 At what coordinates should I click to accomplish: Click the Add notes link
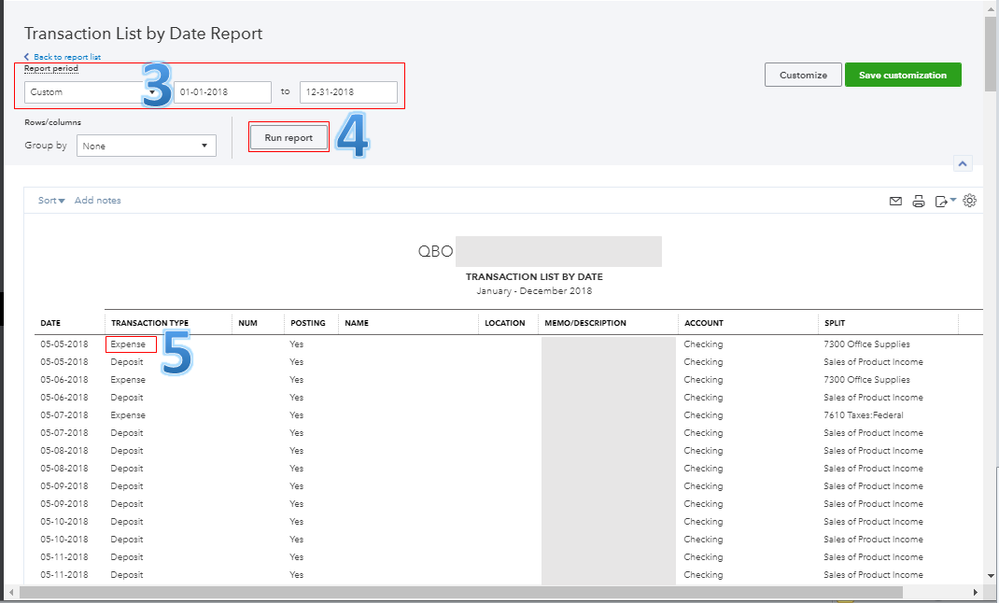coord(98,201)
